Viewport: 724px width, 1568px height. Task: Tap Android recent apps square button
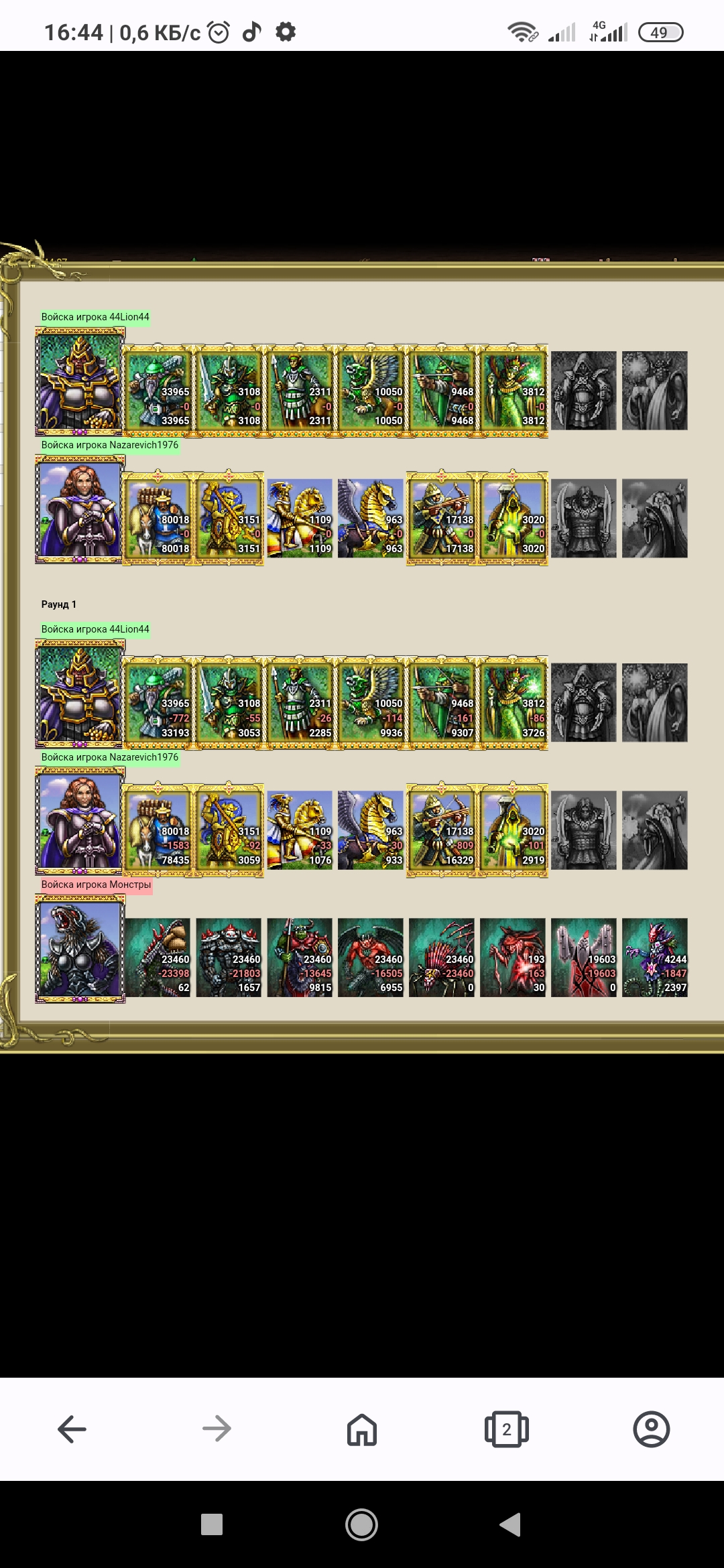click(212, 1524)
